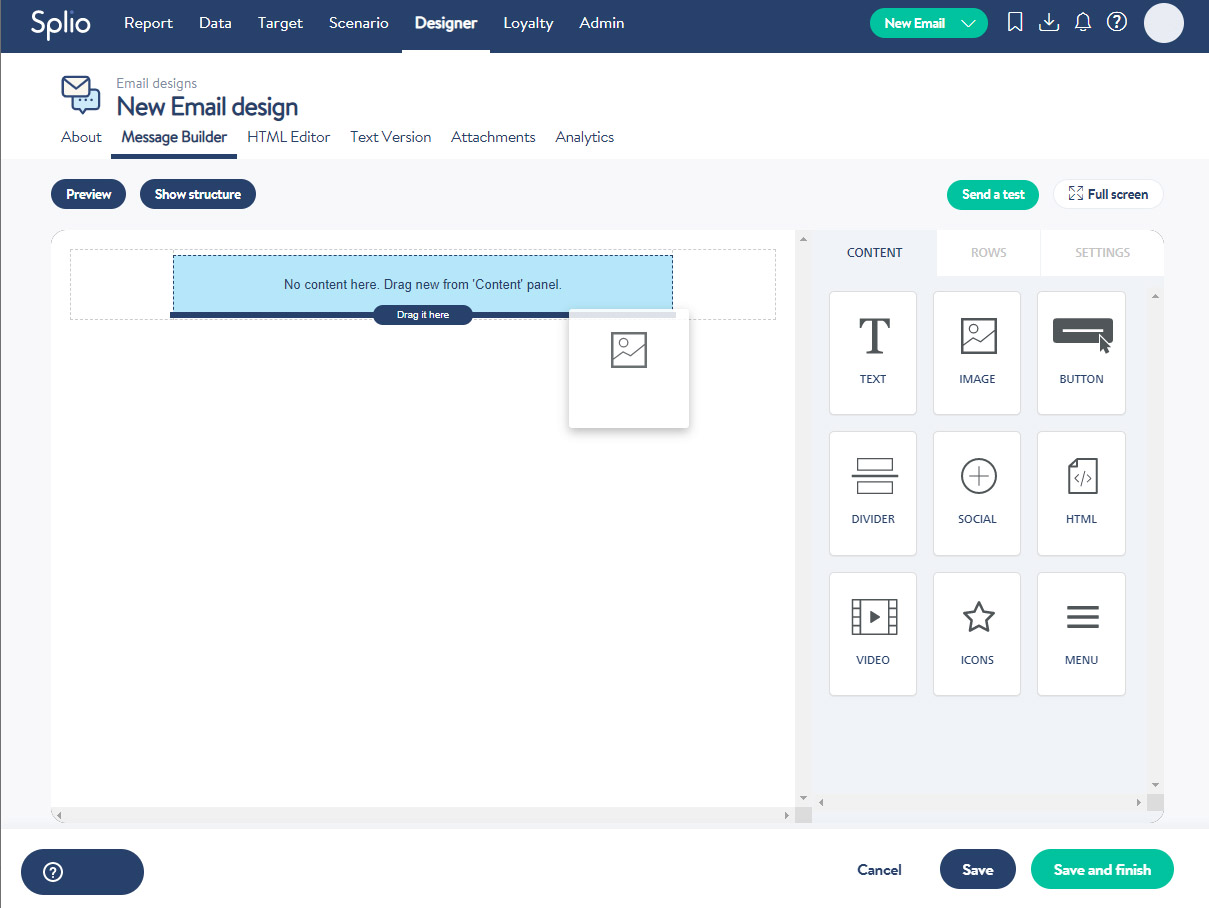Switch to the HTML Editor tab
Viewport: 1209px width, 908px height.
288,137
